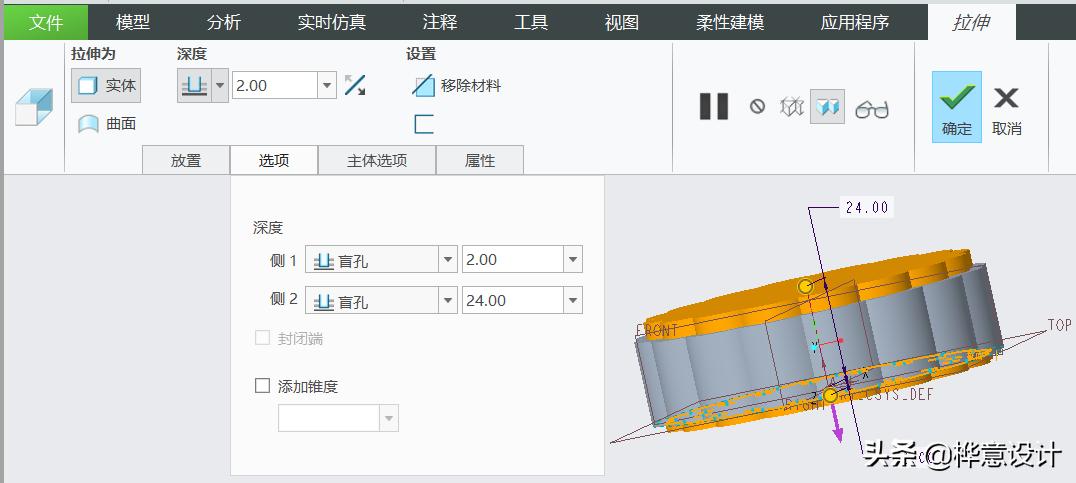The width and height of the screenshot is (1076, 483).
Task: Click the purple direction arrow
Action: [x=838, y=423]
